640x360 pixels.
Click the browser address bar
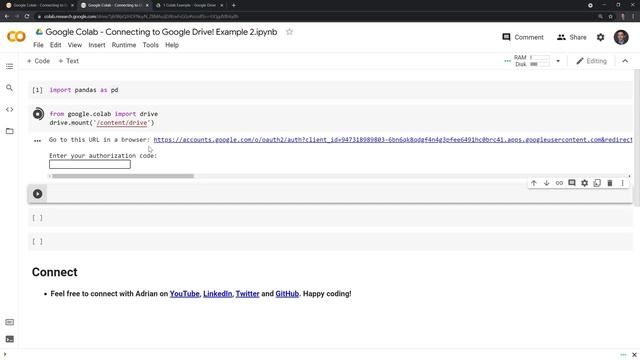coord(314,16)
